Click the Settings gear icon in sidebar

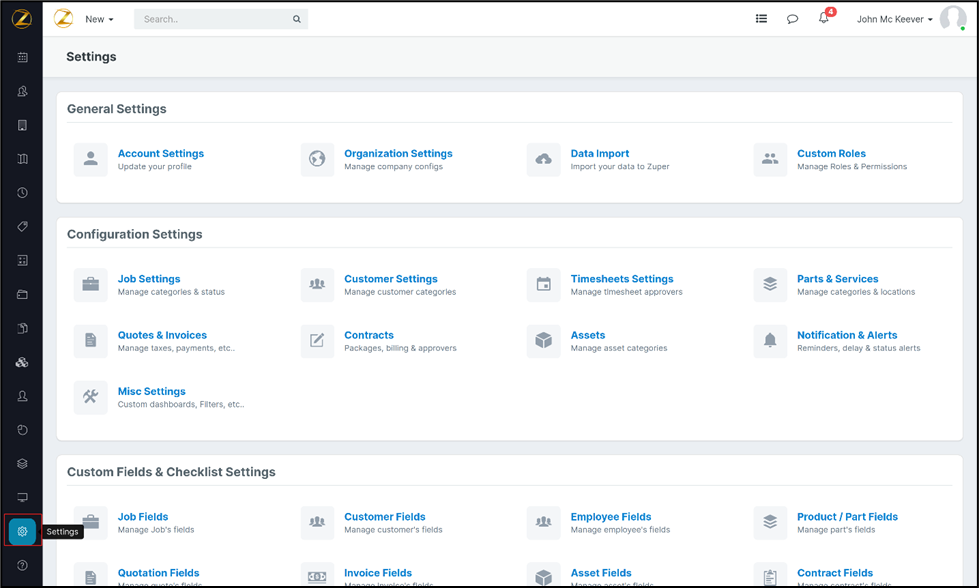point(22,531)
